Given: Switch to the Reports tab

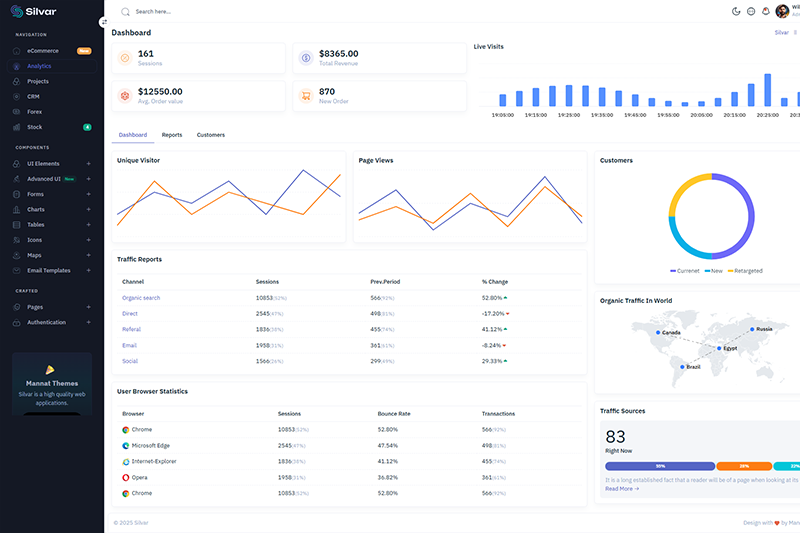Looking at the screenshot, I should tap(172, 135).
